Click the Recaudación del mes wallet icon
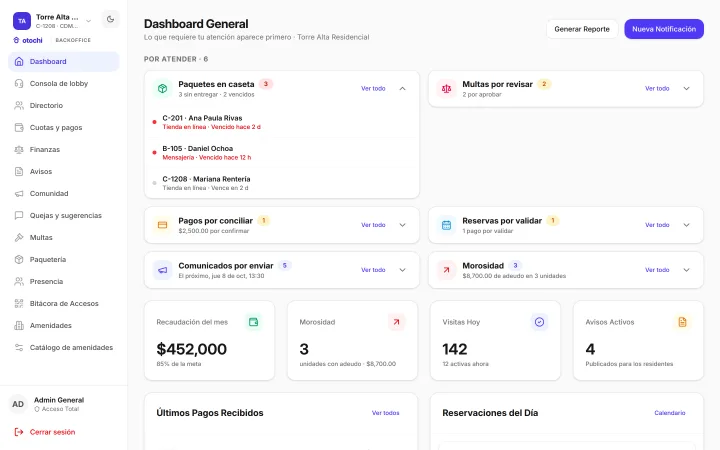Image resolution: width=720 pixels, height=450 pixels. (253, 322)
